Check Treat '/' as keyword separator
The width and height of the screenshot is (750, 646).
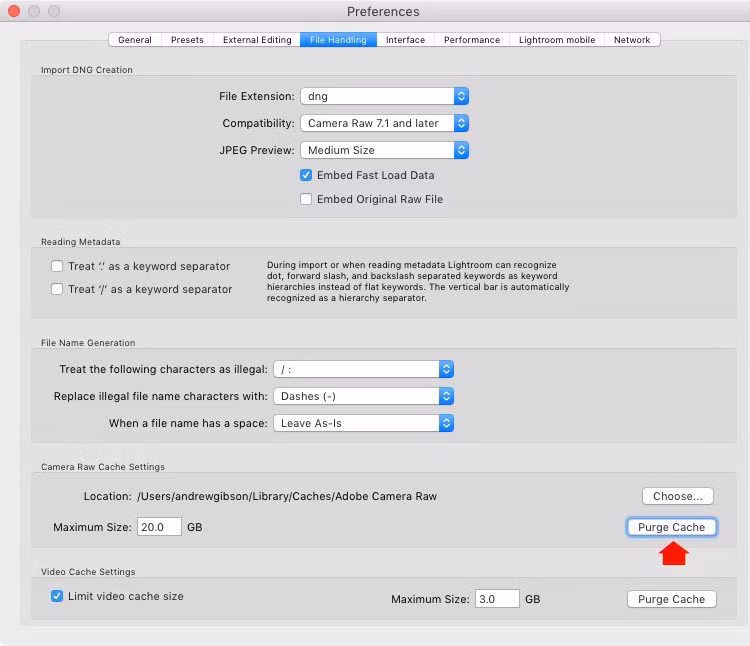[x=57, y=289]
